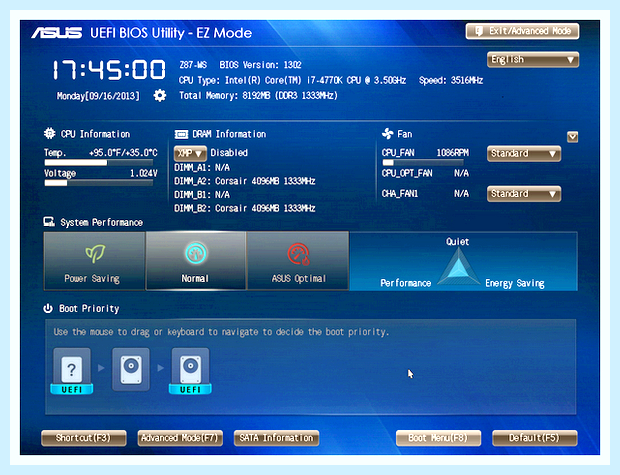This screenshot has height=475, width=620.
Task: Click the Performance label near triangle
Action: click(x=406, y=283)
